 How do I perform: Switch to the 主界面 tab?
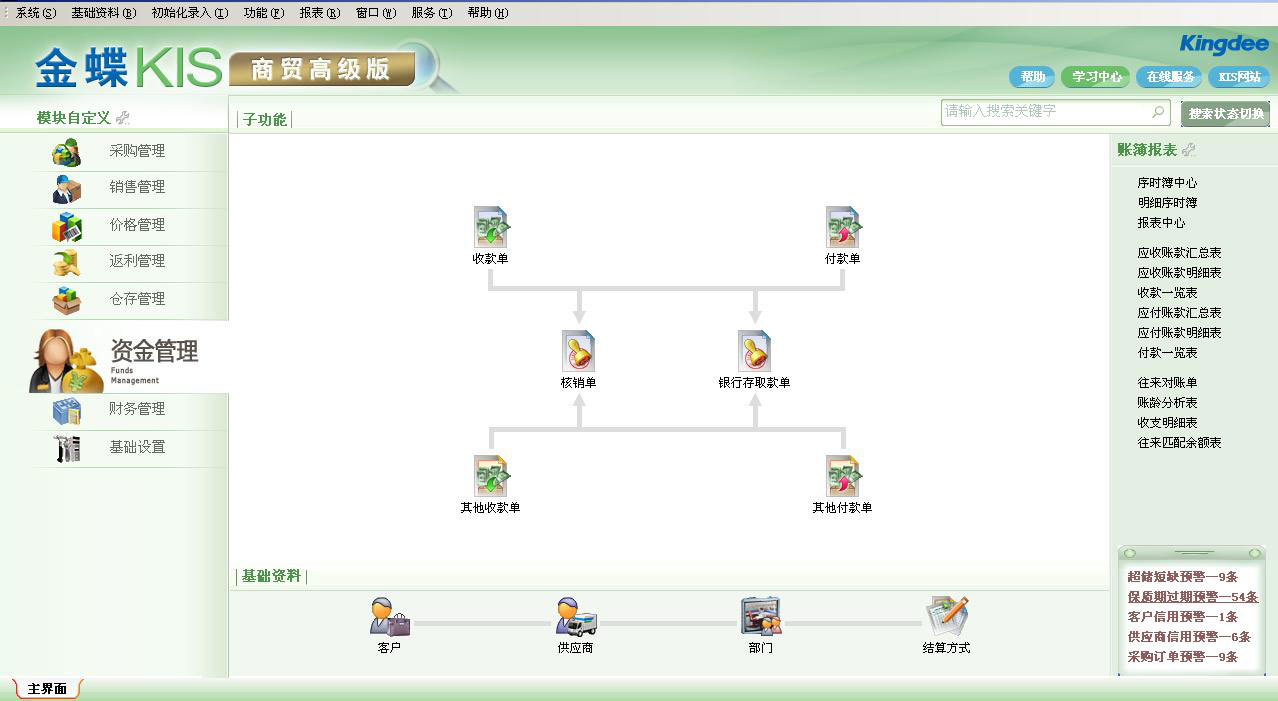point(47,689)
